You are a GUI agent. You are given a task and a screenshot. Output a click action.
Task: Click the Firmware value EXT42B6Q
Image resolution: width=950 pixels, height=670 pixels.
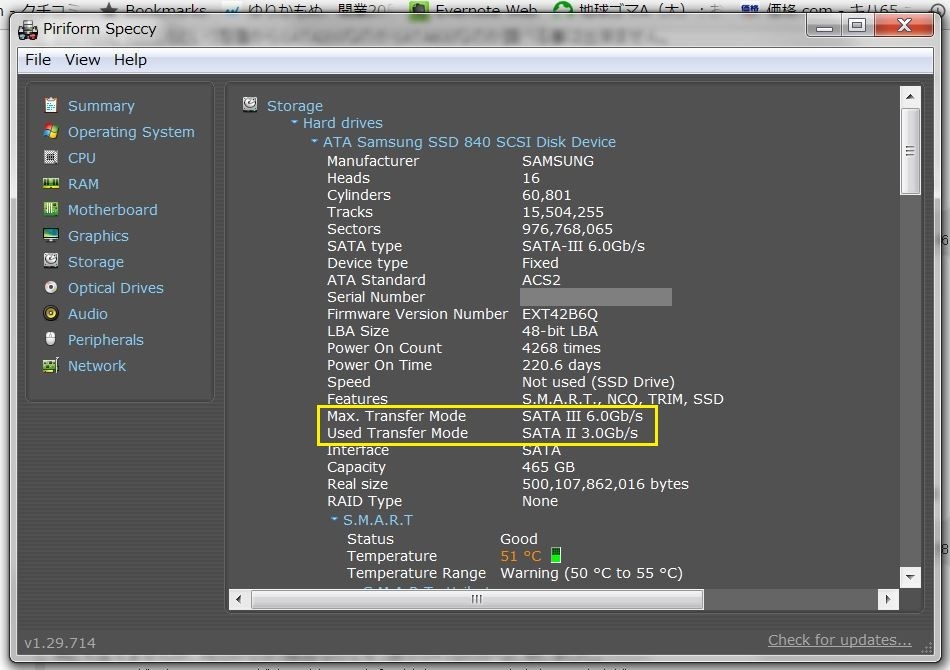click(559, 314)
